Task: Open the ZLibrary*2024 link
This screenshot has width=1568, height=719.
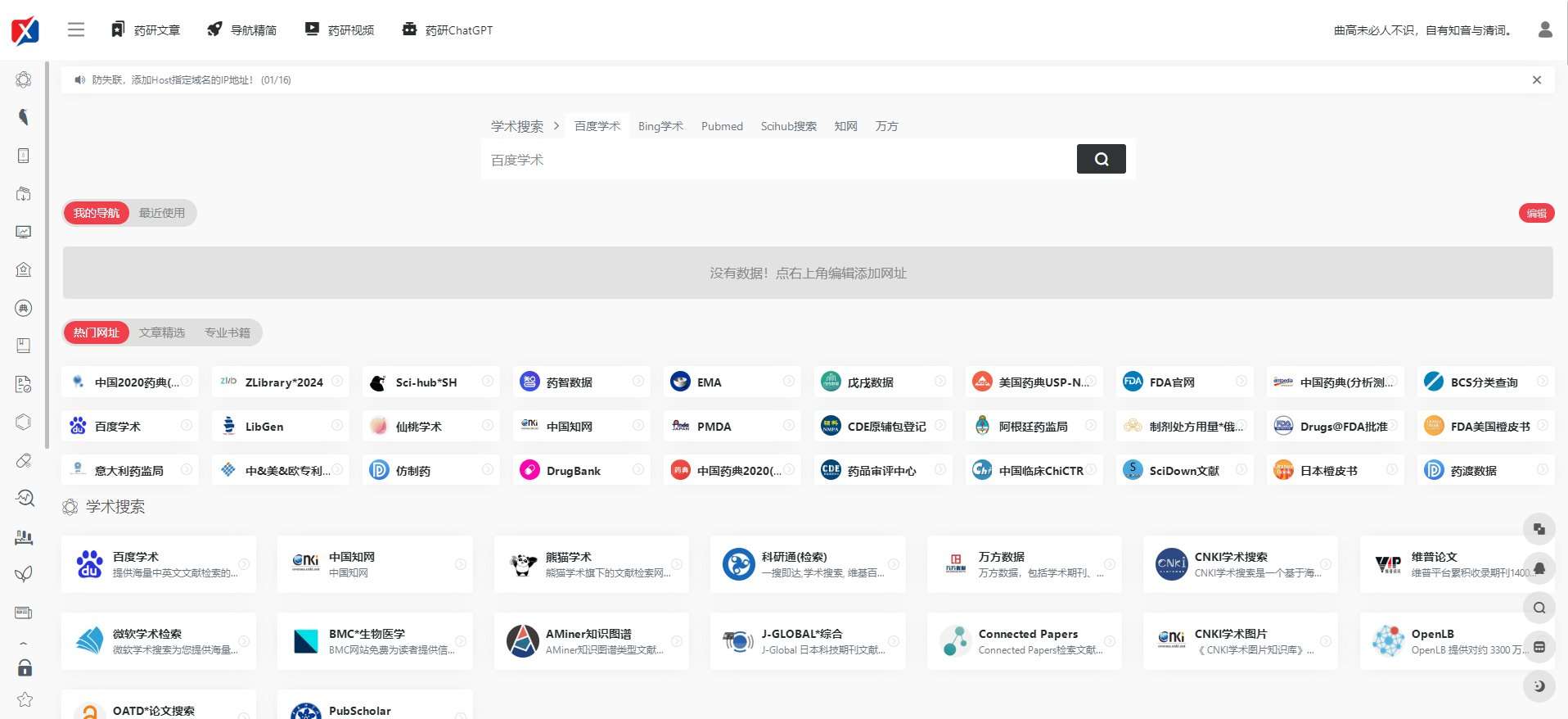Action: [281, 382]
